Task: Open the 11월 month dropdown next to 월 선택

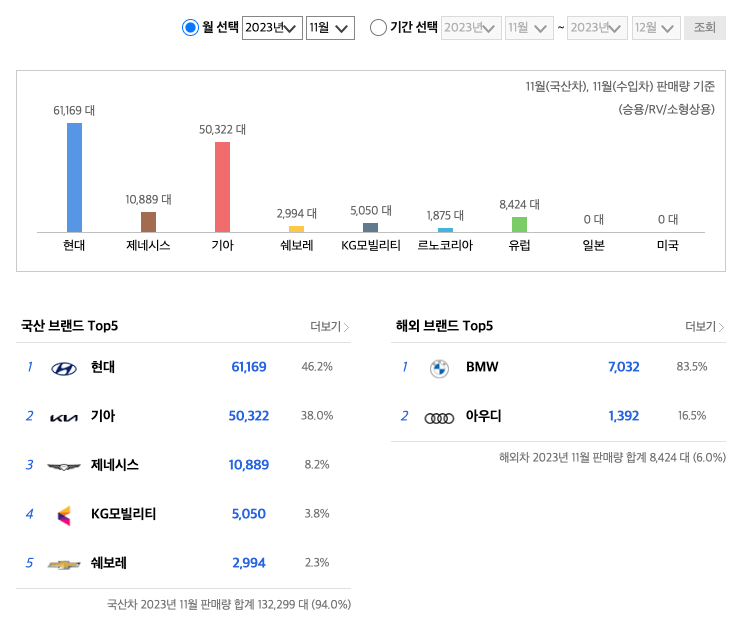Action: point(330,28)
